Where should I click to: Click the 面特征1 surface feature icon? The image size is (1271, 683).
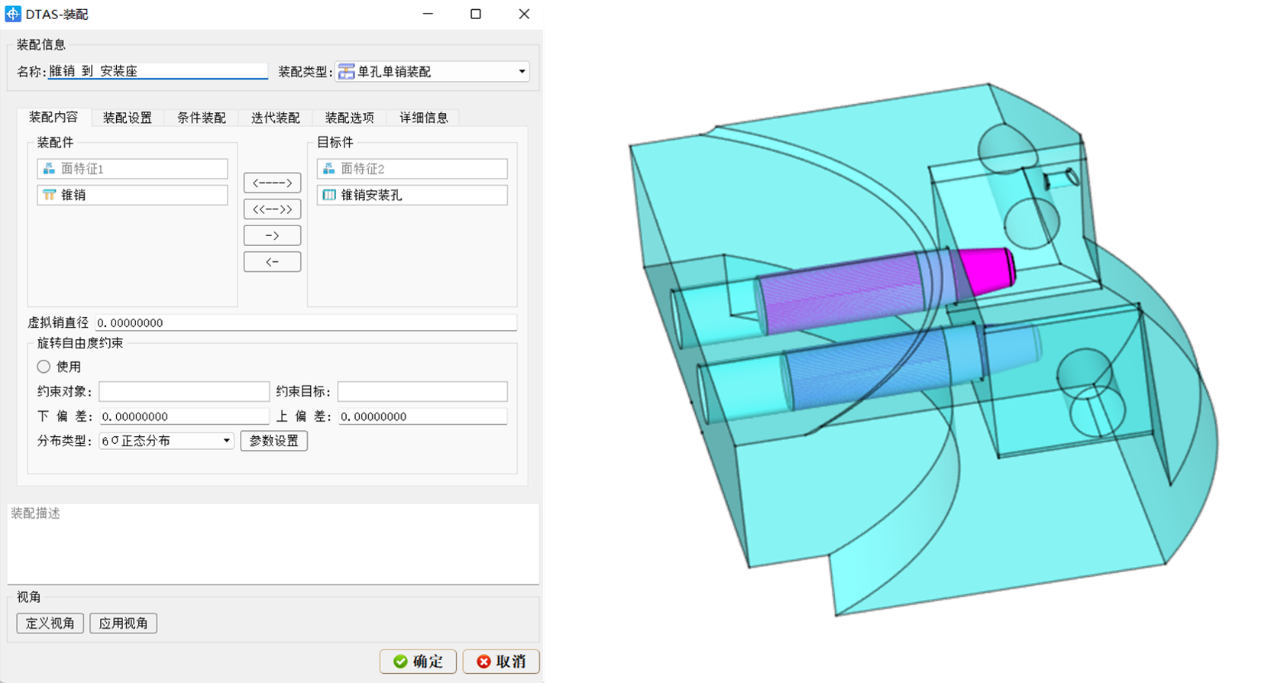[50, 168]
